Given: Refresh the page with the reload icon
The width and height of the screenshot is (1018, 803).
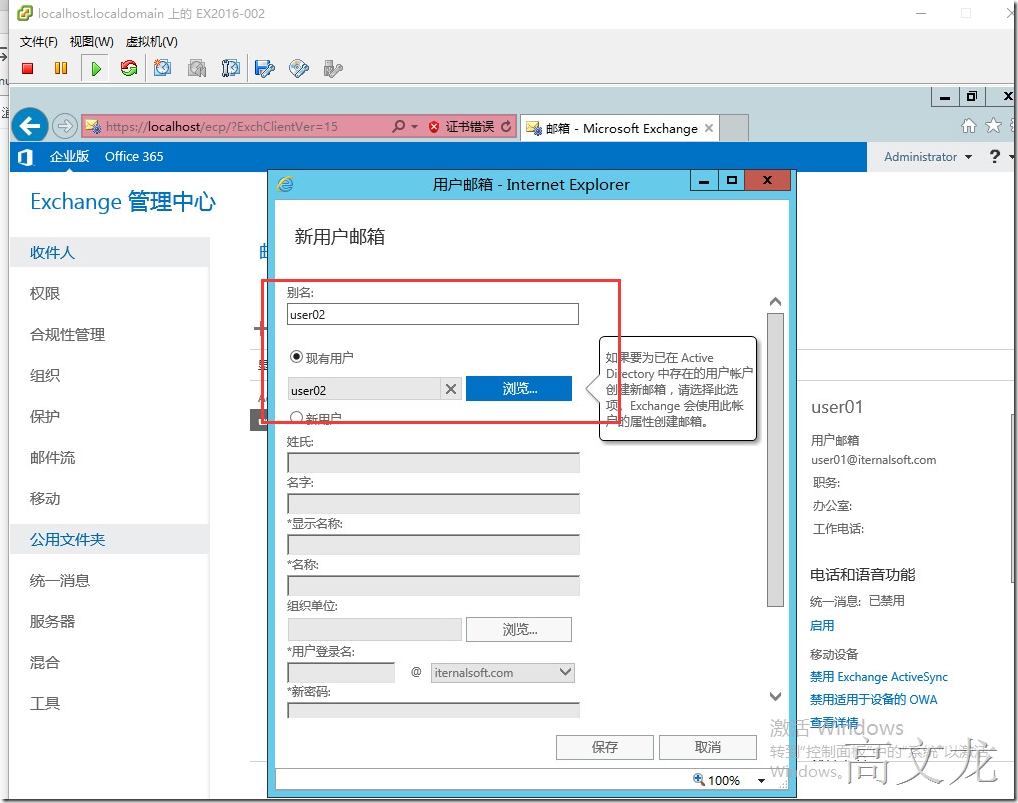Looking at the screenshot, I should (x=506, y=127).
